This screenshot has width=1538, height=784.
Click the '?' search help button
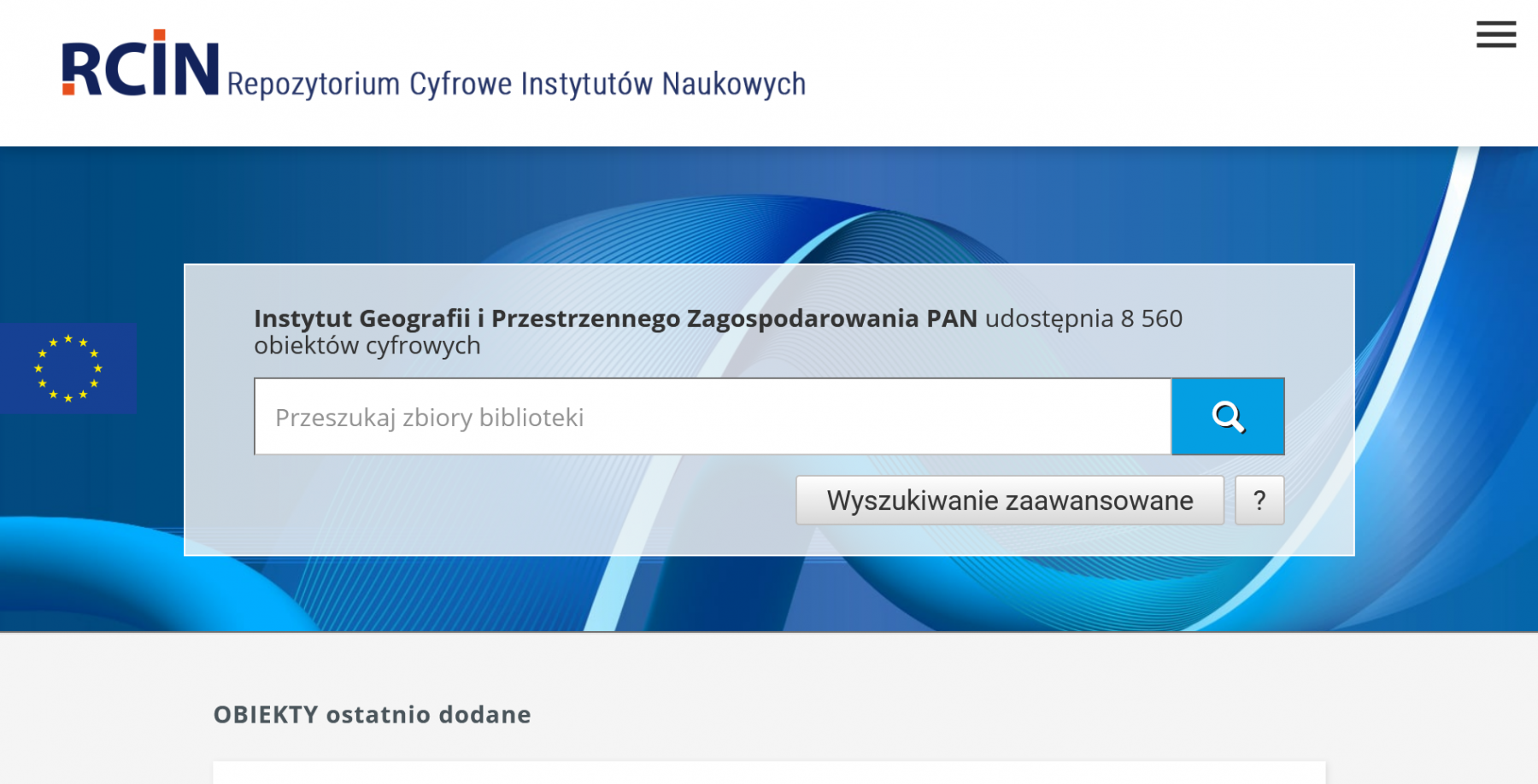[1259, 500]
